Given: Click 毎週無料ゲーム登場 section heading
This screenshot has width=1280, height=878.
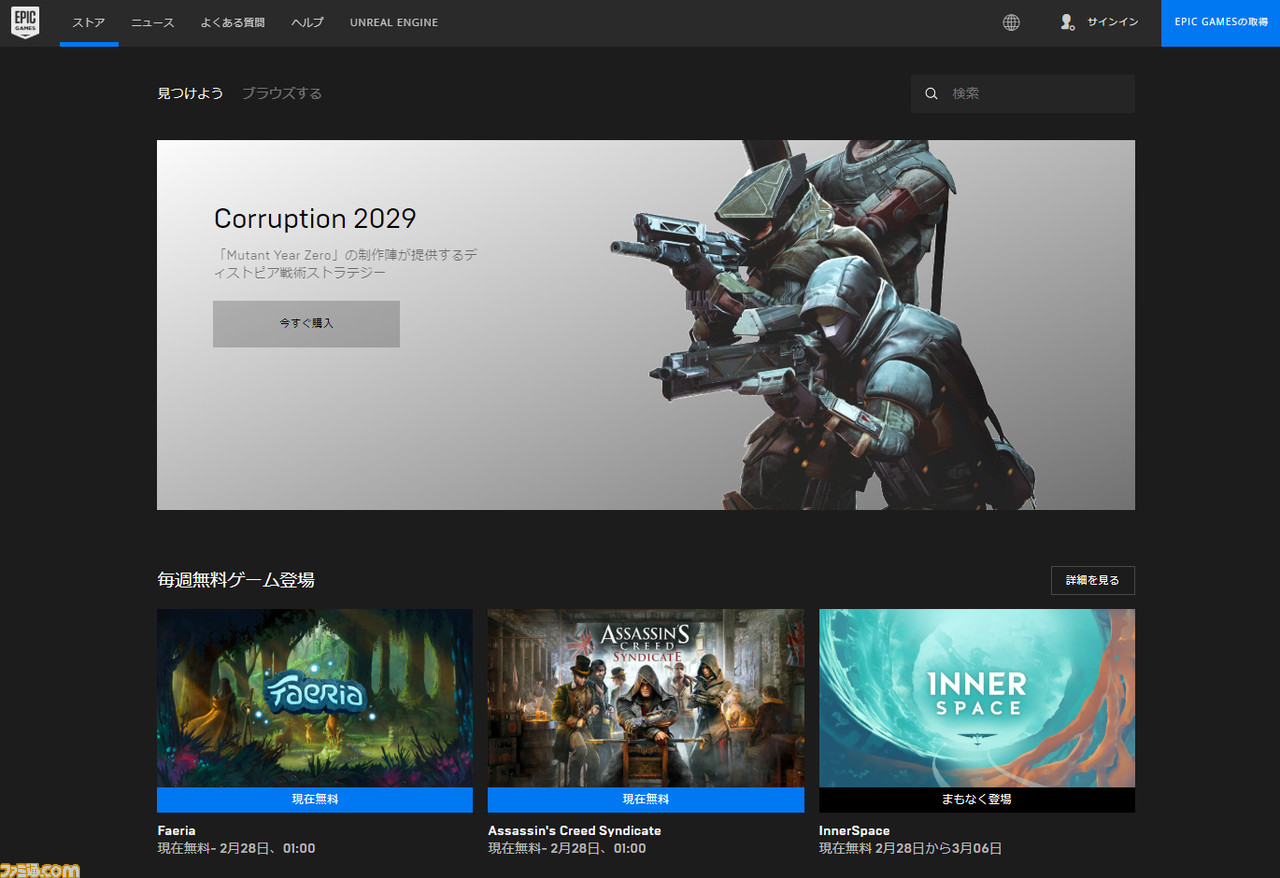Looking at the screenshot, I should [x=236, y=580].
